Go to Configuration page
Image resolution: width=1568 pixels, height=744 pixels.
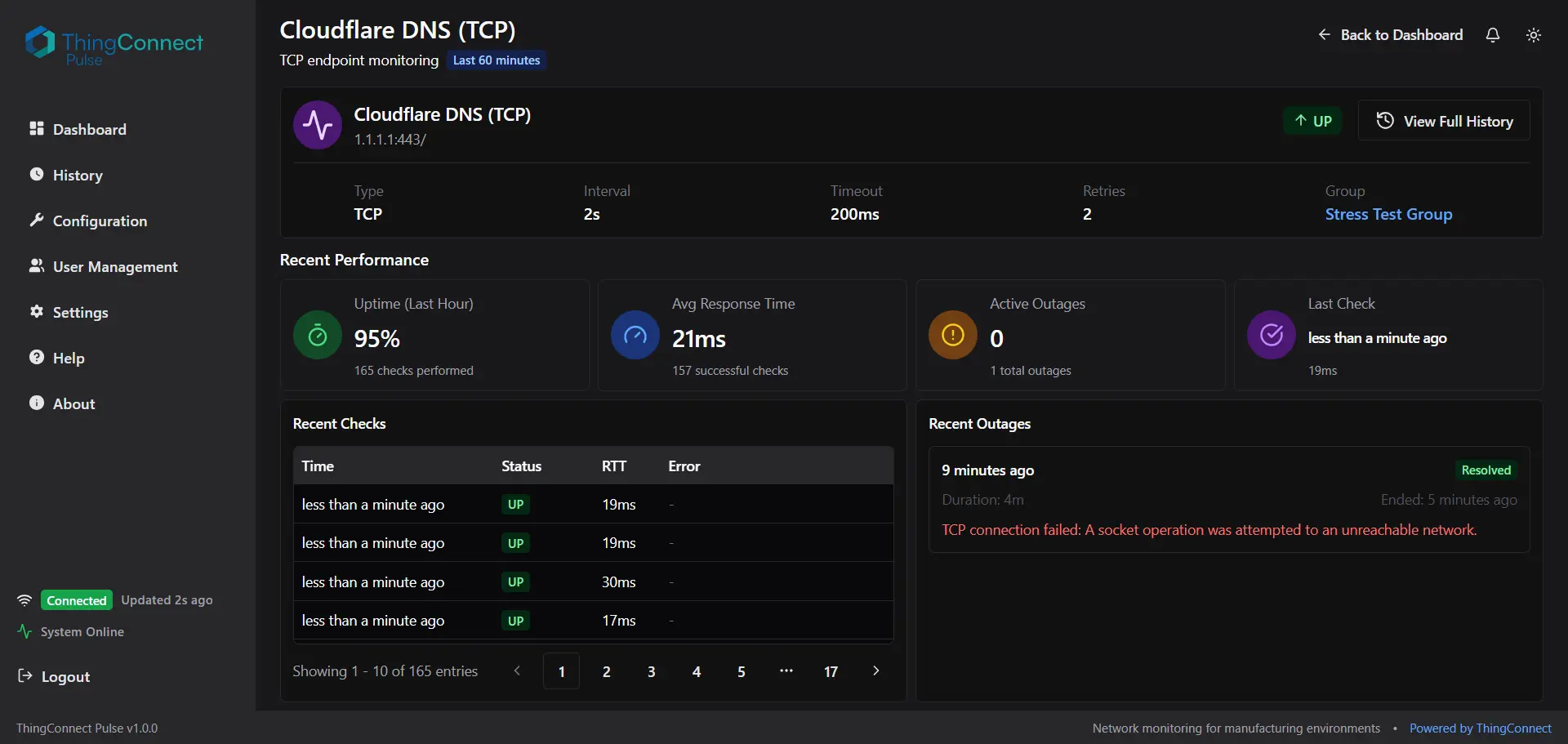tap(100, 221)
